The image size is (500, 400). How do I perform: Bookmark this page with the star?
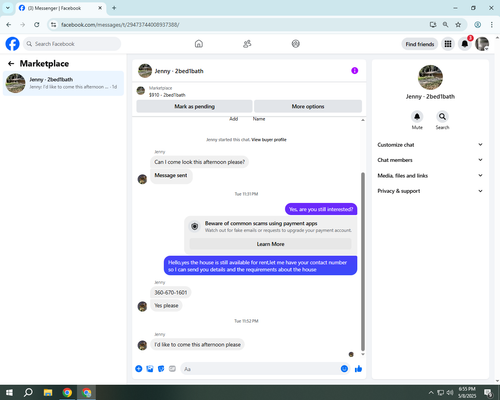click(458, 25)
